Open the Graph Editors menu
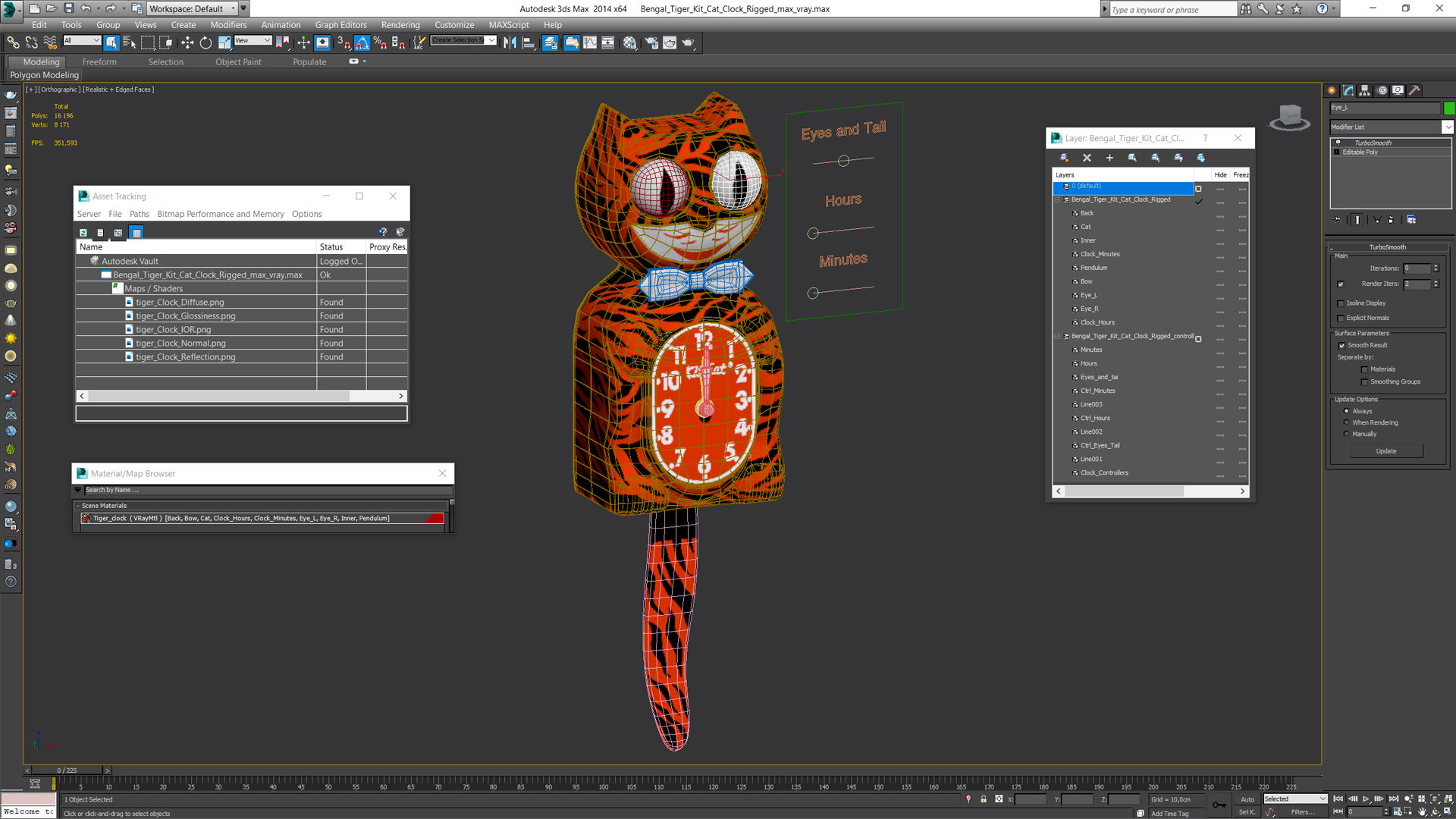This screenshot has height=819, width=1456. click(x=340, y=25)
